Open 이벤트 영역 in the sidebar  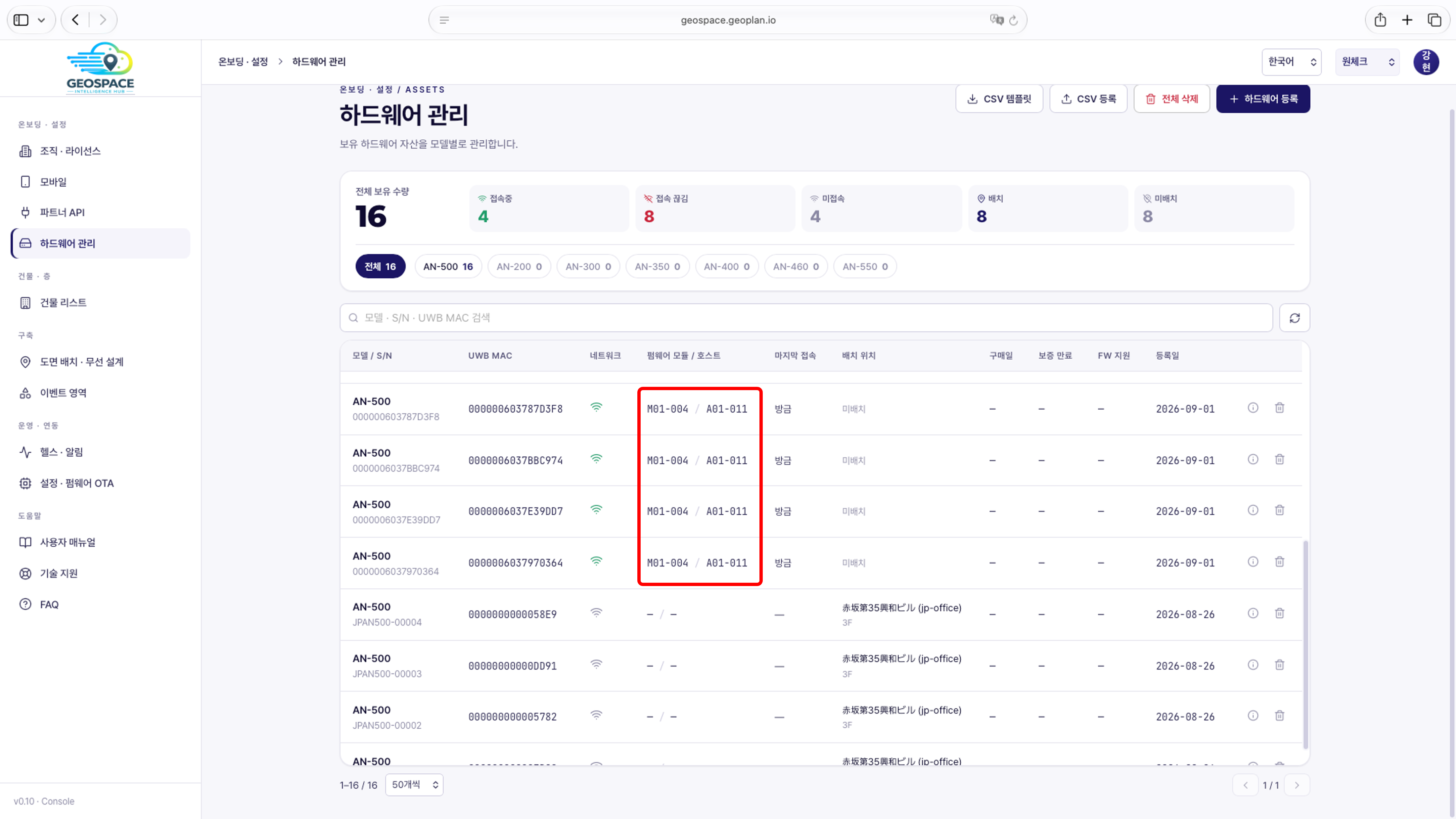point(101,393)
